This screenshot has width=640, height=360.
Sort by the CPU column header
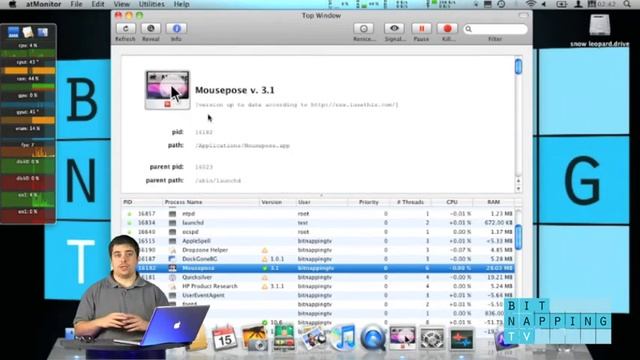tap(452, 202)
